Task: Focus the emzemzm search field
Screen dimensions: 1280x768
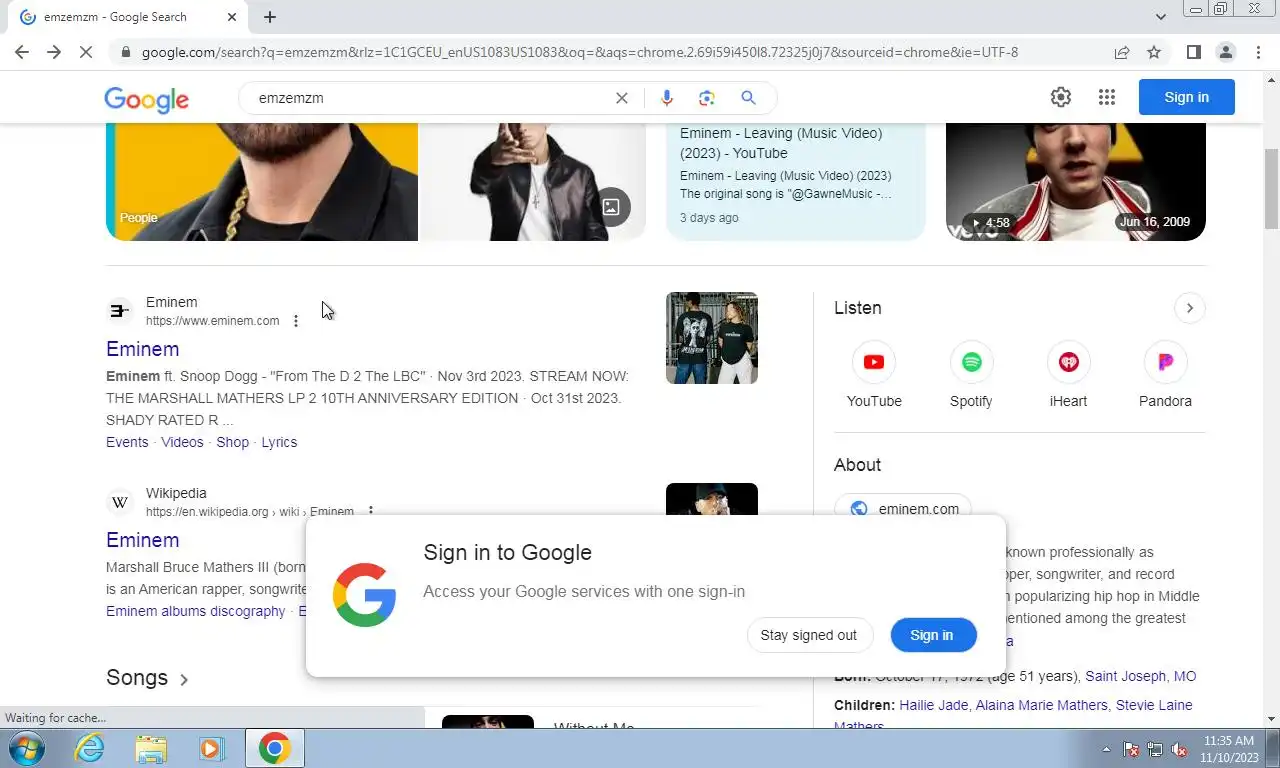Action: click(x=430, y=98)
